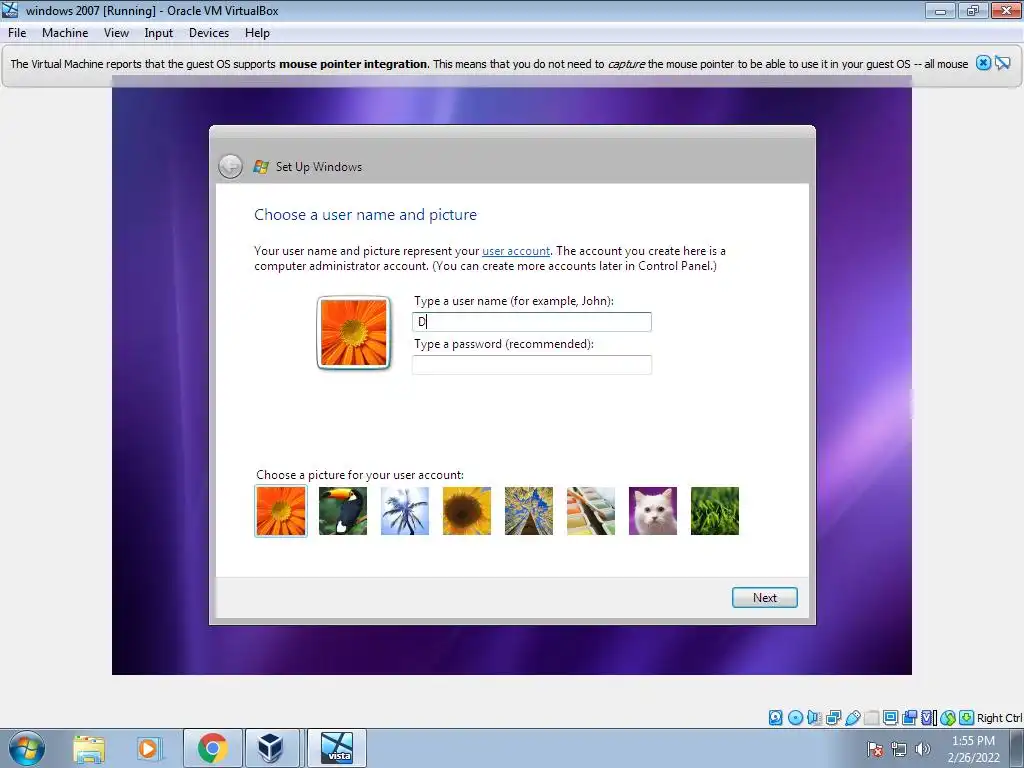
Task: Click the hard disk activity indicator icon
Action: coord(775,718)
